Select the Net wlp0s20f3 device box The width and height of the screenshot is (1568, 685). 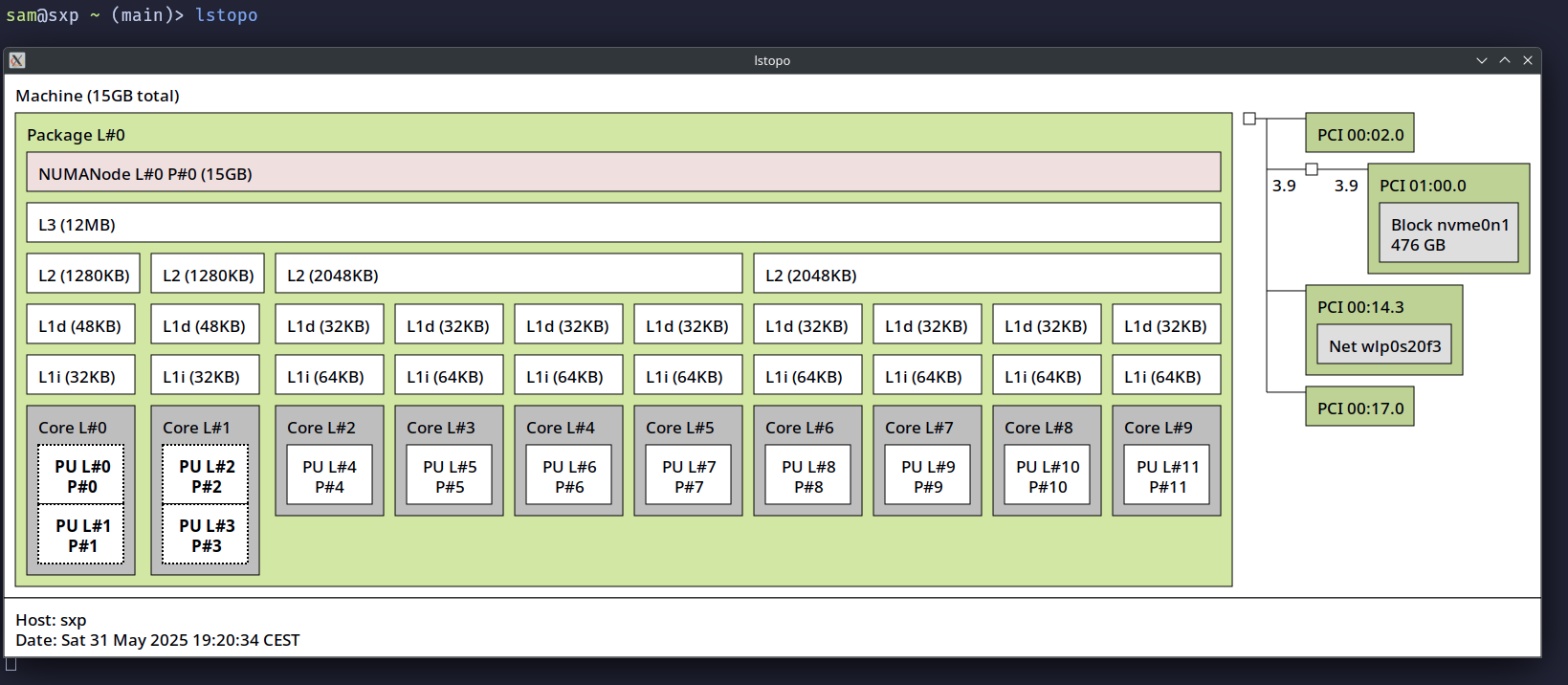point(1383,345)
